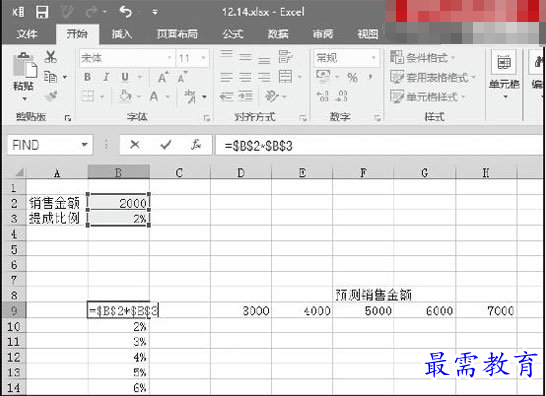Image resolution: width=546 pixels, height=396 pixels.
Task: Click the Select All corner triangle
Action: tap(19, 172)
